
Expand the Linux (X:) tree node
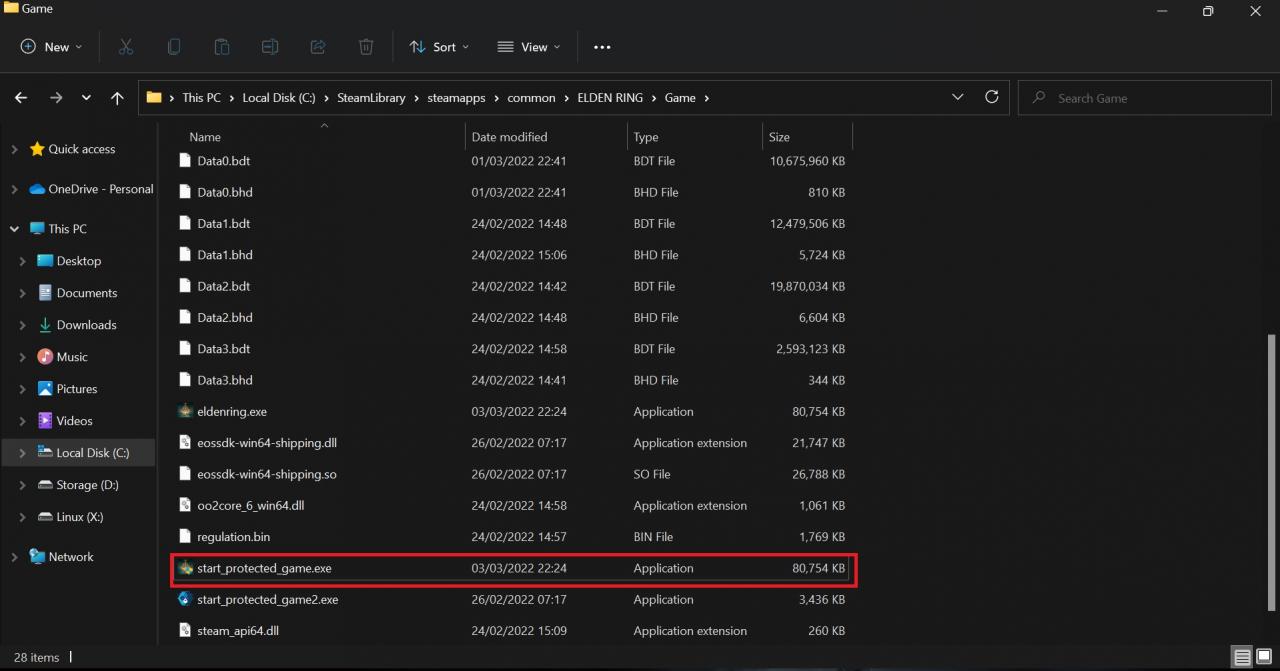(22, 517)
